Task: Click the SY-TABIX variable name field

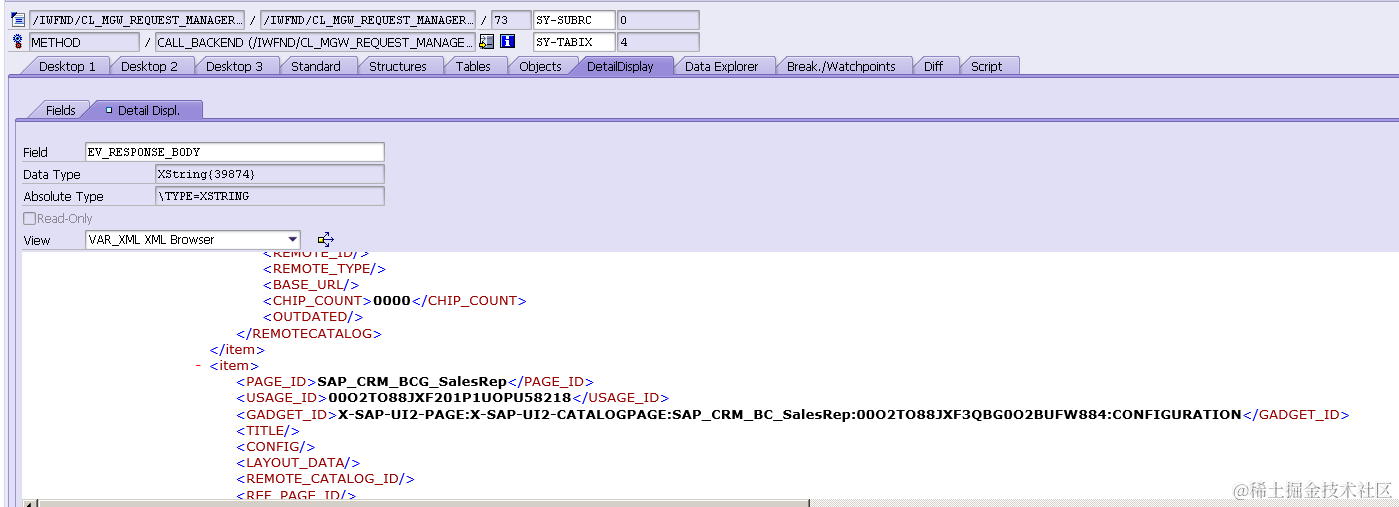Action: click(x=574, y=42)
